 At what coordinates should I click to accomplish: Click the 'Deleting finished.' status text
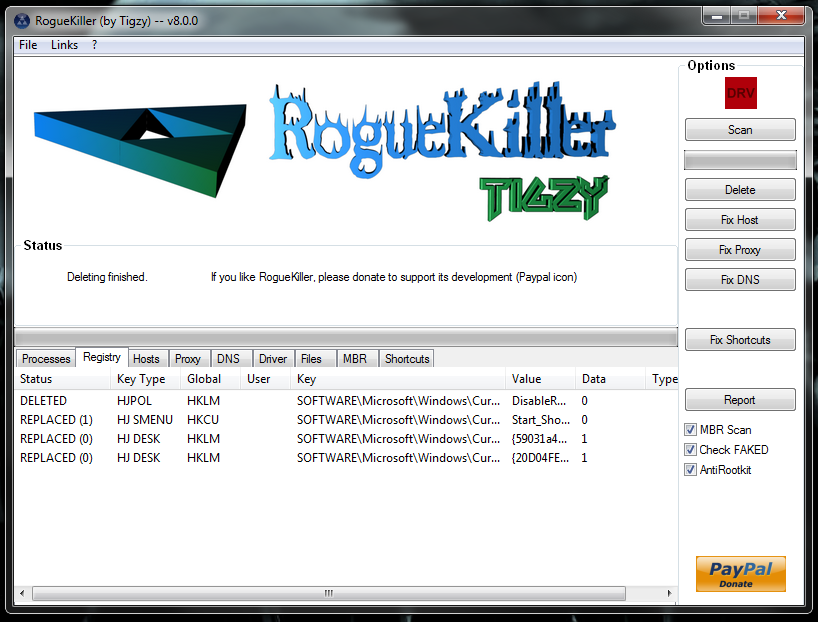(107, 277)
